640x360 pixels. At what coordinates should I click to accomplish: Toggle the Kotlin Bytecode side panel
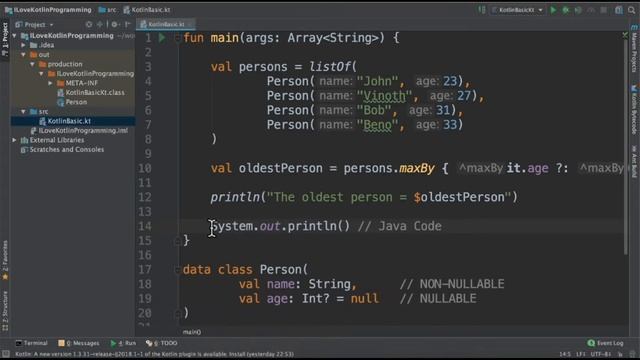click(x=634, y=109)
